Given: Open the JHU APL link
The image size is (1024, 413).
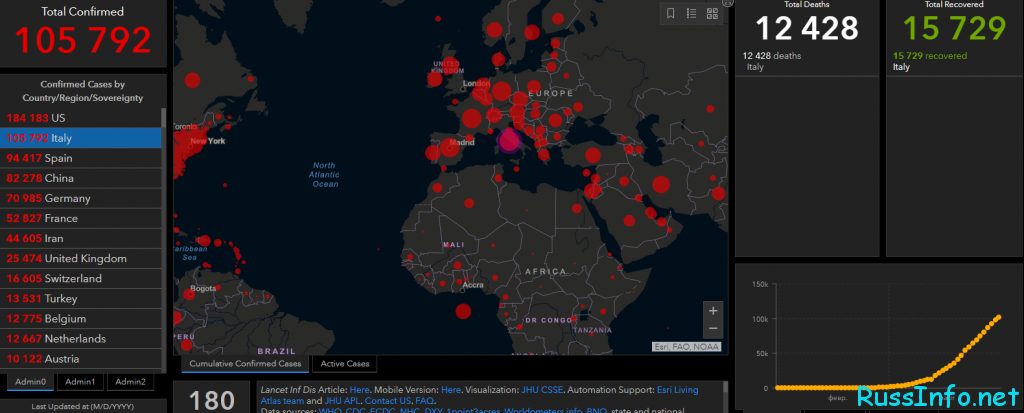Looking at the screenshot, I should pos(342,401).
